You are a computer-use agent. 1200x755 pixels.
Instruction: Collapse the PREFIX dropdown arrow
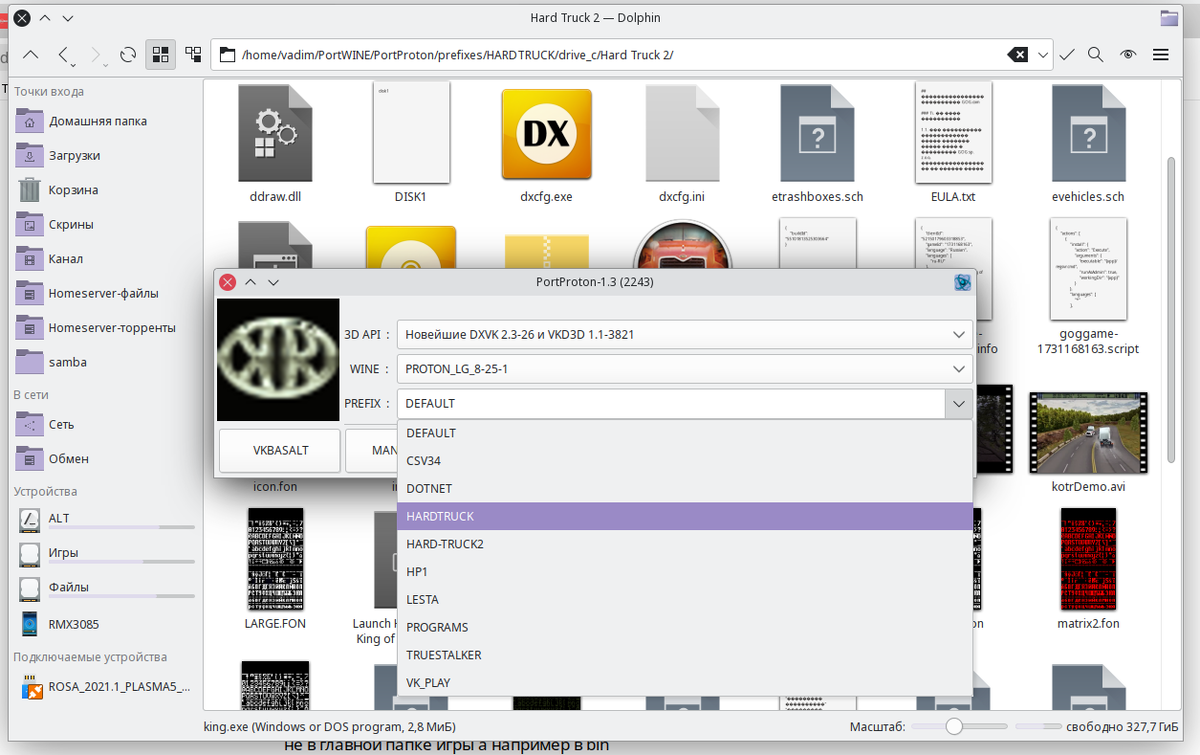point(958,404)
